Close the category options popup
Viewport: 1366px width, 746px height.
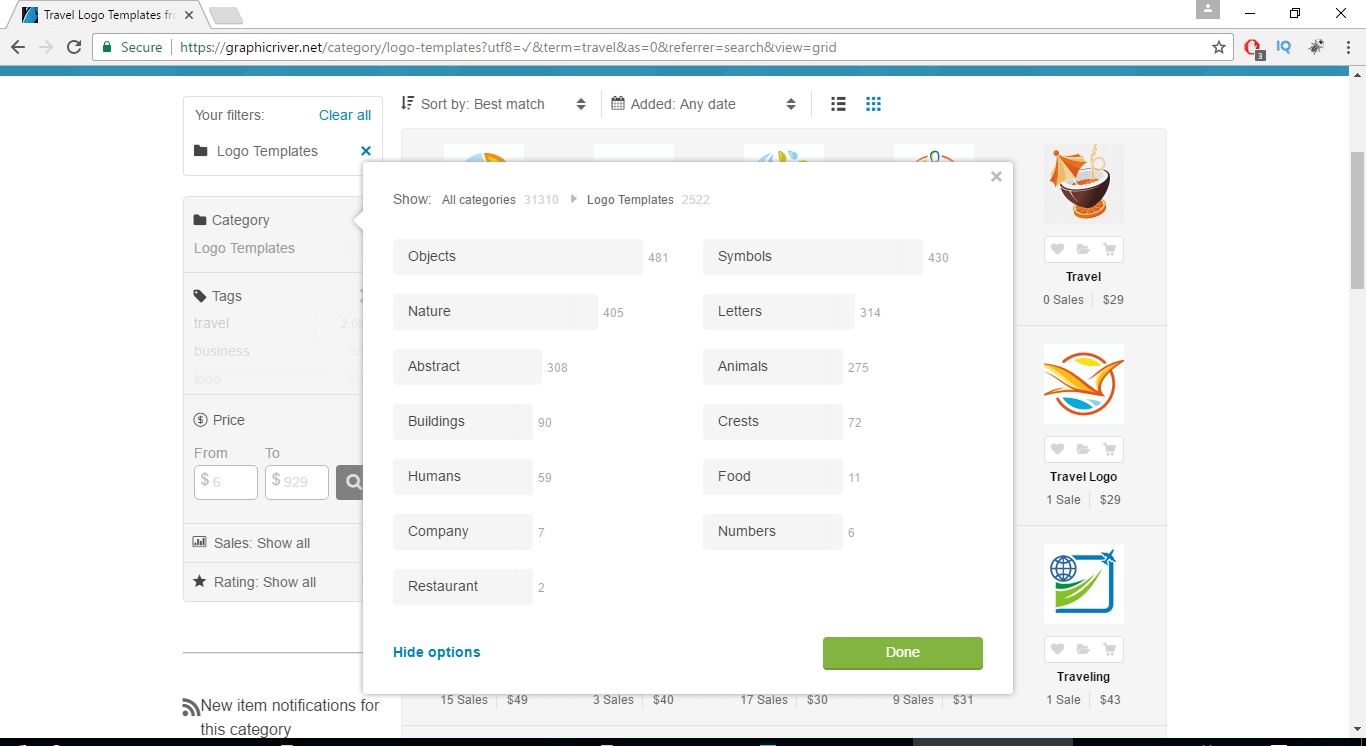[996, 177]
